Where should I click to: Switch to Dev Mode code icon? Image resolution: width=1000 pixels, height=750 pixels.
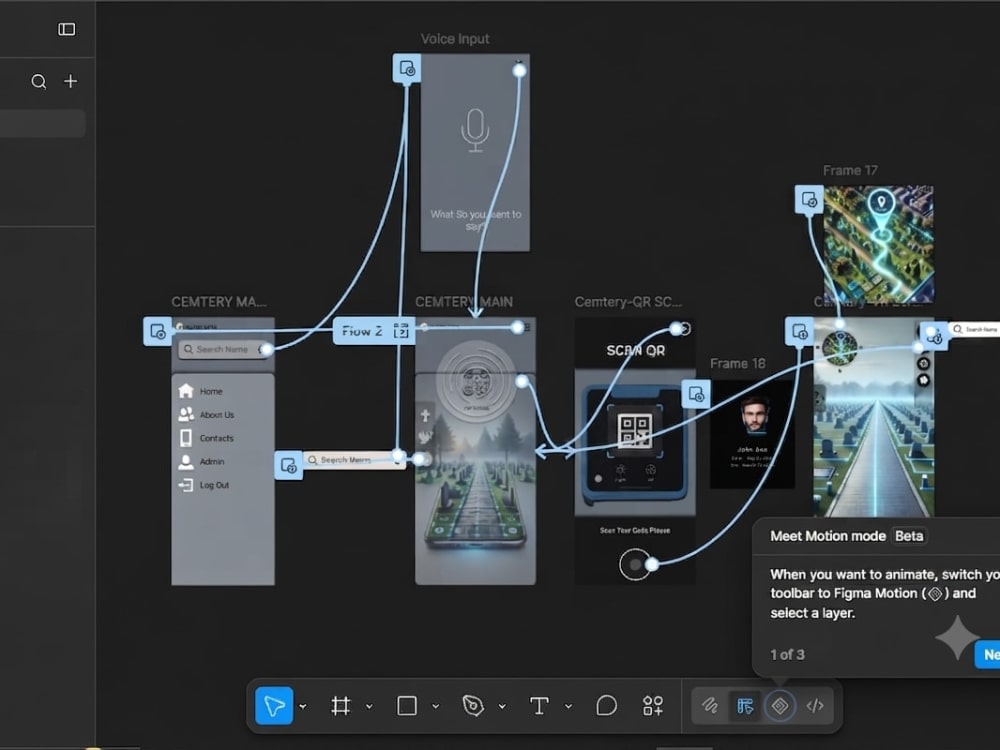pyautogui.click(x=815, y=705)
